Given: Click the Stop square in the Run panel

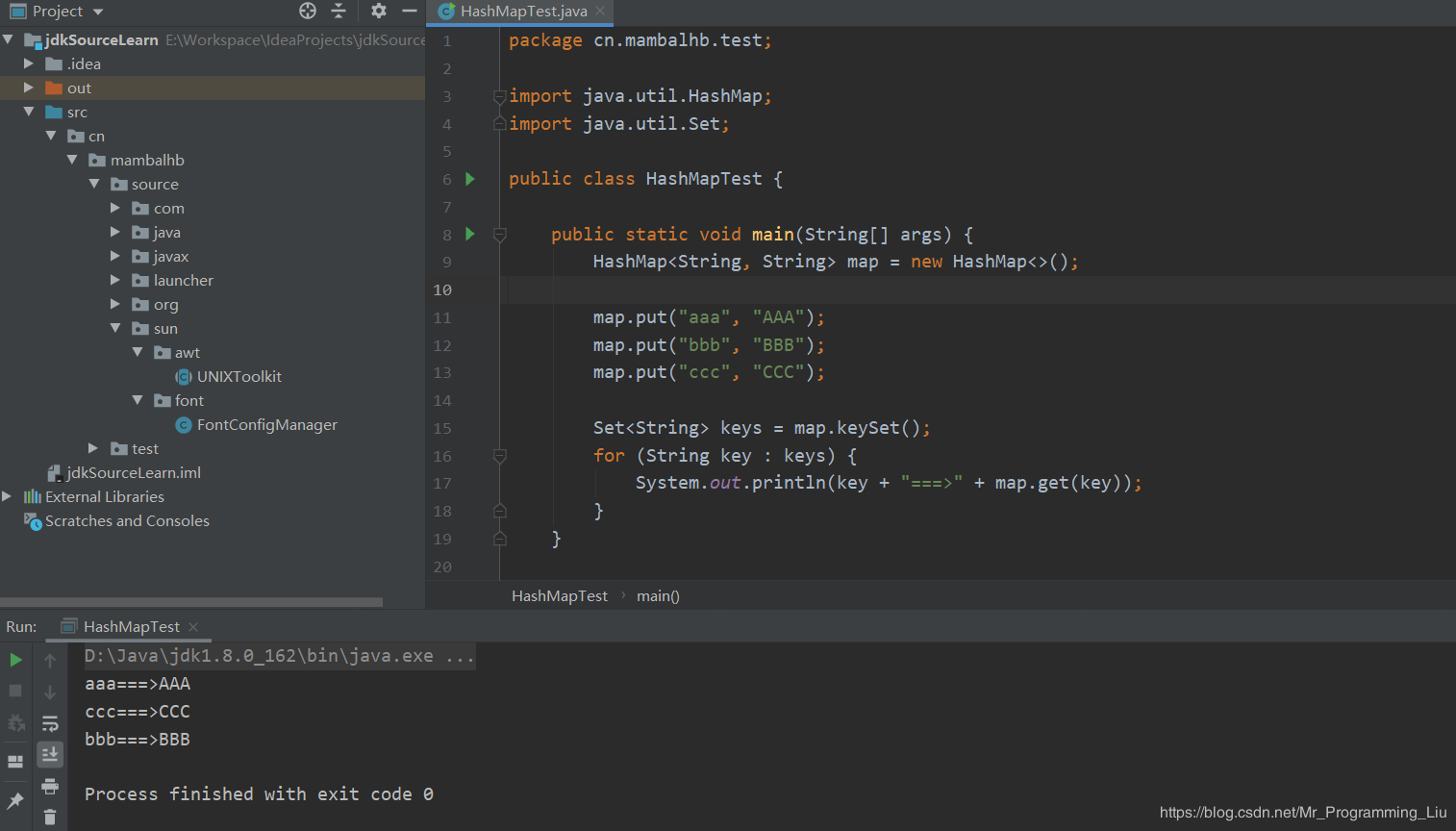Looking at the screenshot, I should click(15, 691).
